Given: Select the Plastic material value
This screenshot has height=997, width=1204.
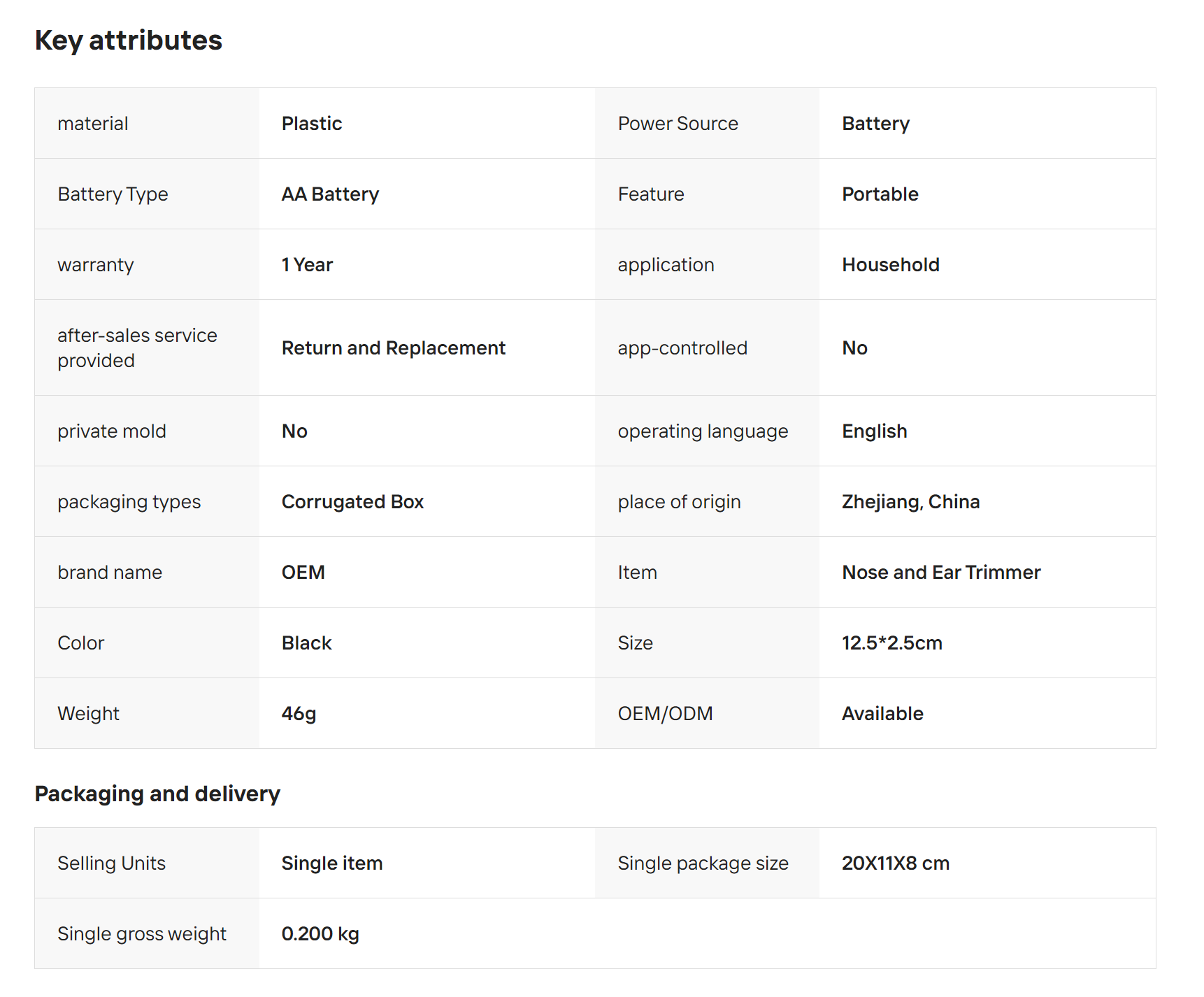Looking at the screenshot, I should click(x=312, y=124).
